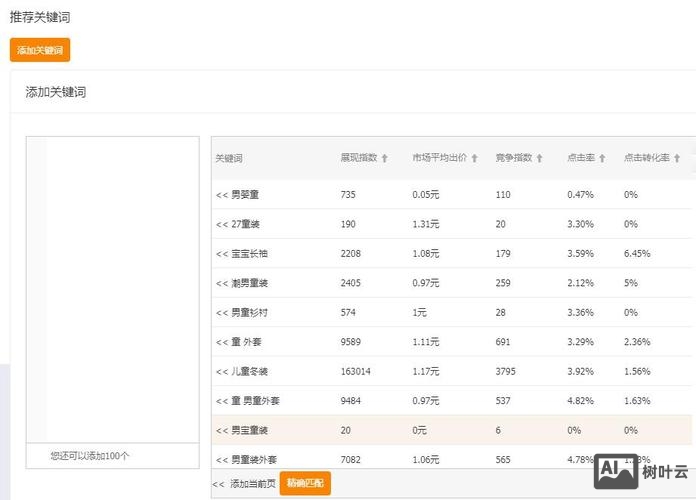696x500 pixels.
Task: Click click-through rate 3.92%
Action: pyautogui.click(x=581, y=371)
